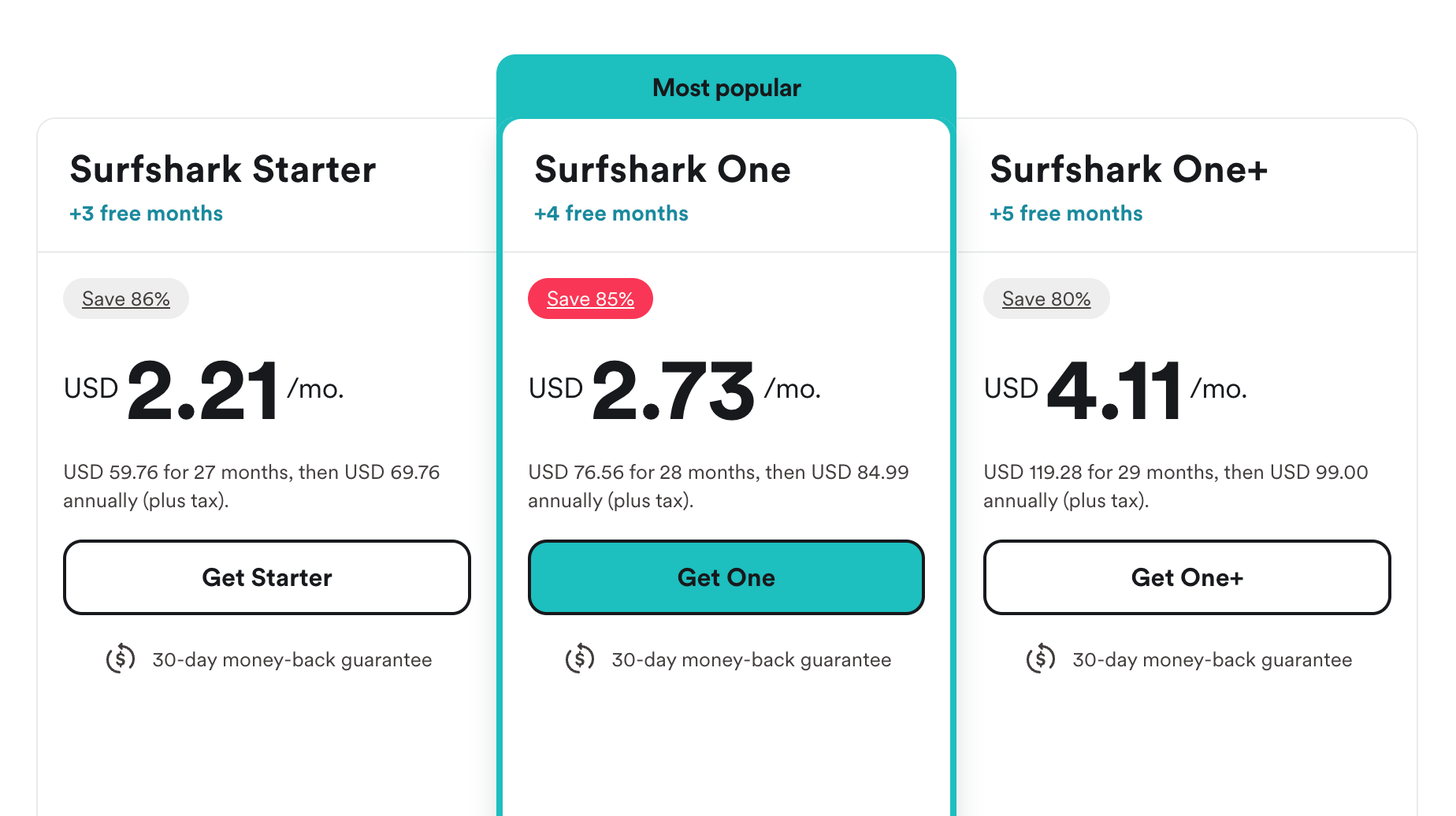Click the USD 4.11 per month price
The width and height of the screenshot is (1456, 816).
click(x=1116, y=390)
